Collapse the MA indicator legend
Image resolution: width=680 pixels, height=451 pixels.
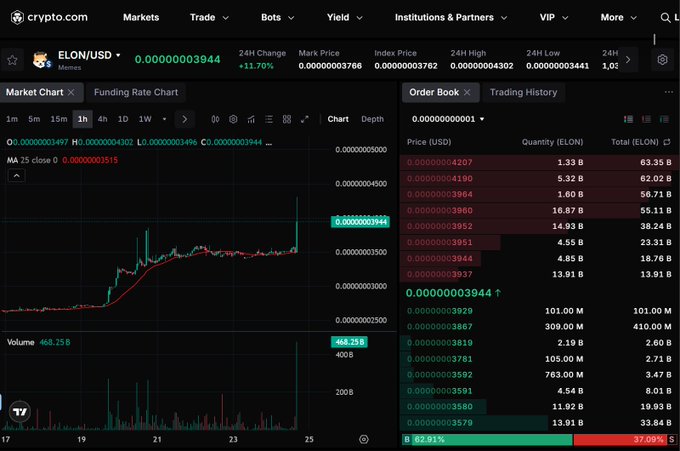coord(16,176)
